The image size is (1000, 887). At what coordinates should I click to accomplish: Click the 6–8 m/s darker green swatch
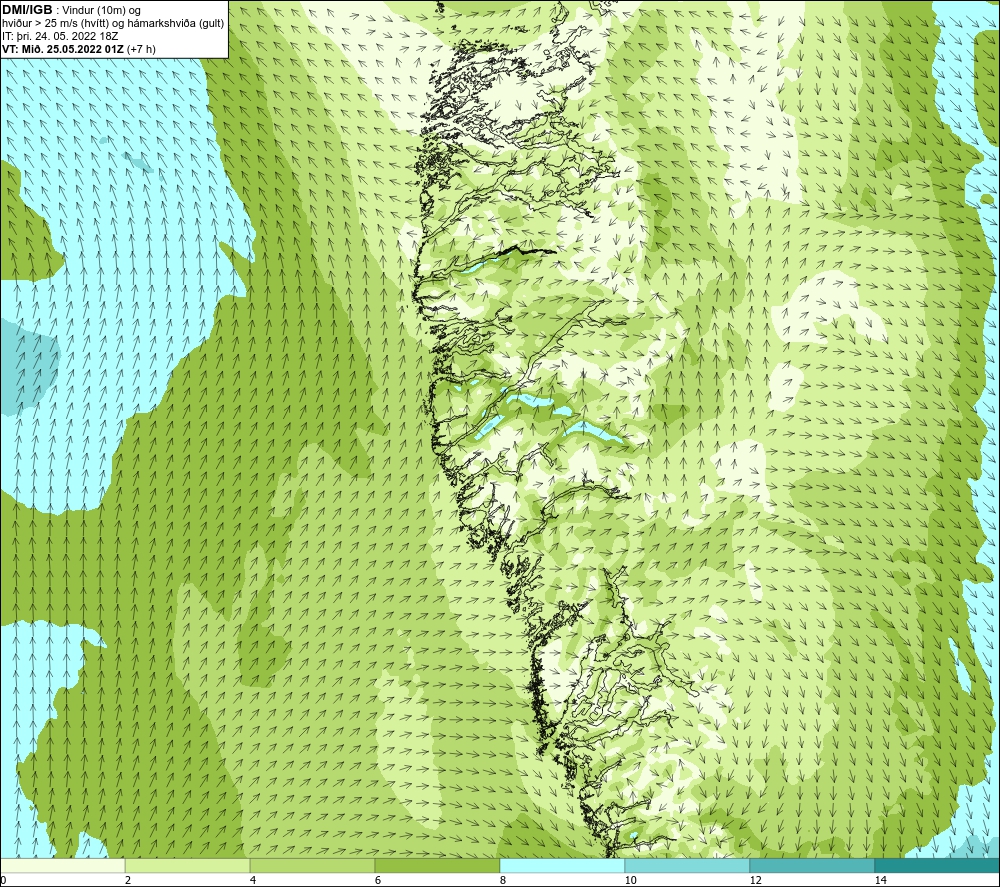(438, 865)
